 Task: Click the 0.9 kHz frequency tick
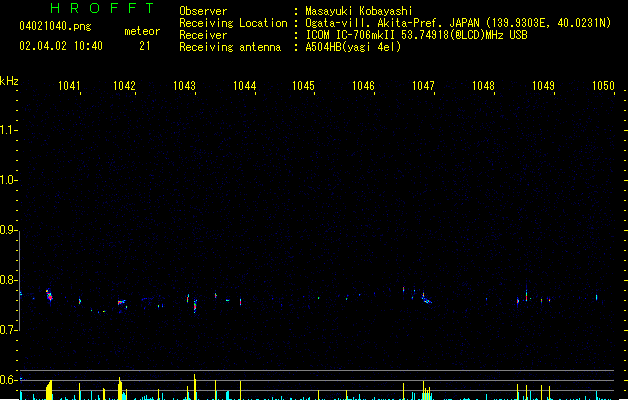point(8,230)
